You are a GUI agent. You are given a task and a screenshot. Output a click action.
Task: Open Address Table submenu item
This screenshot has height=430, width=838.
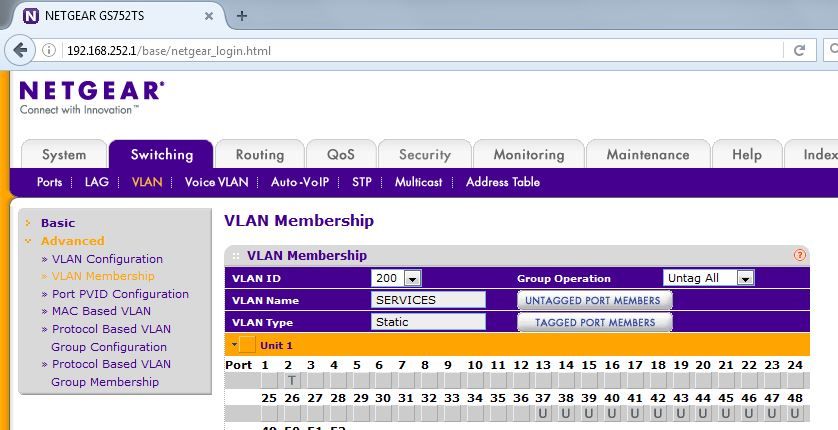click(x=503, y=182)
